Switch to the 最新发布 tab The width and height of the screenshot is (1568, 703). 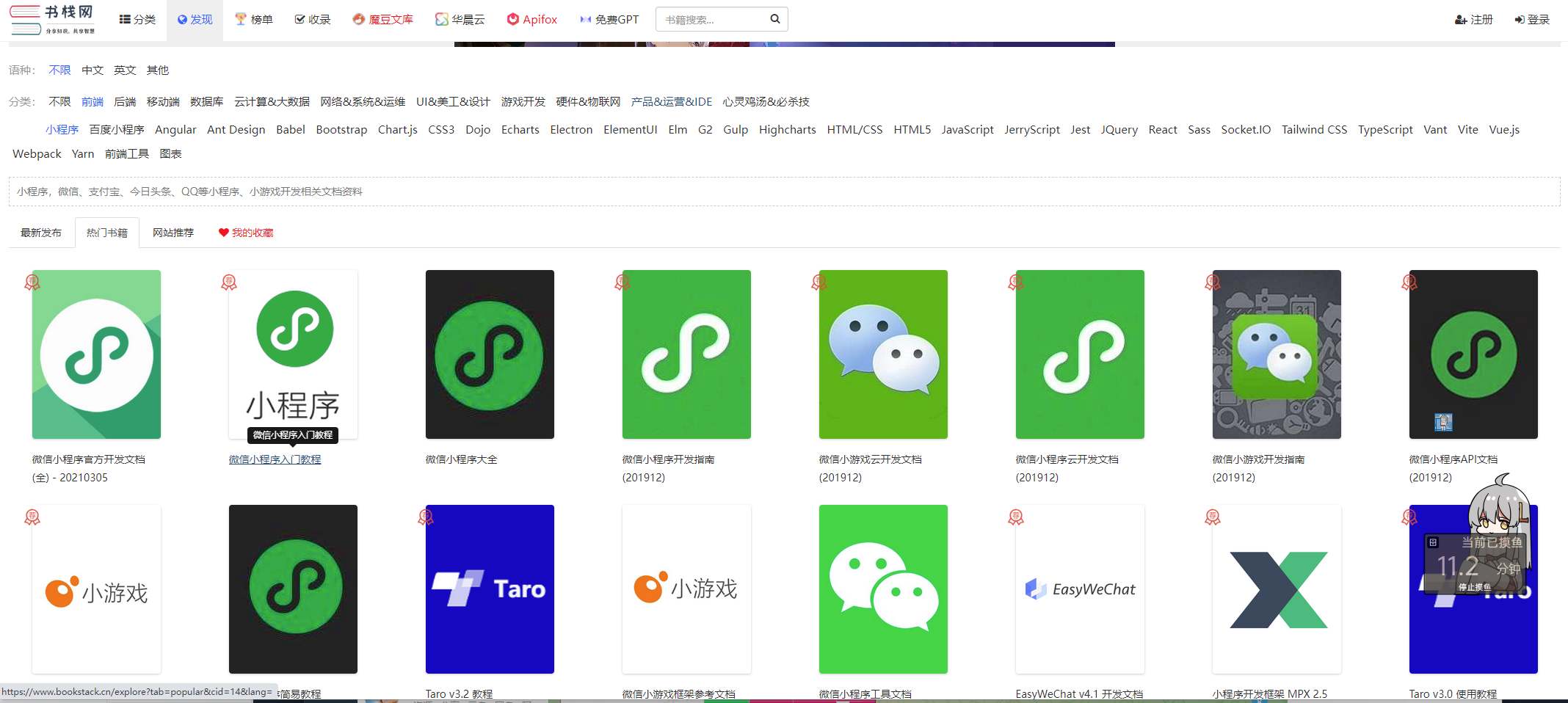(41, 233)
